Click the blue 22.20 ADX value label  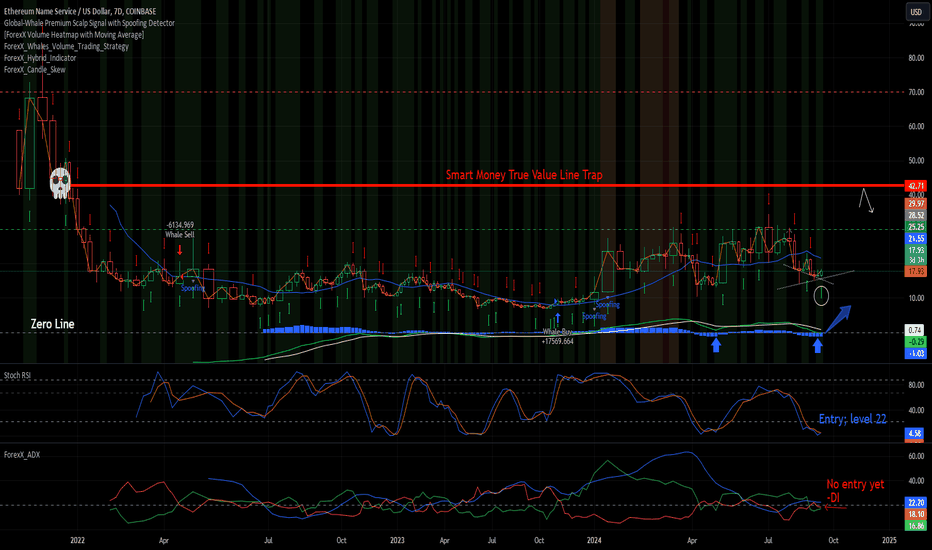point(915,502)
